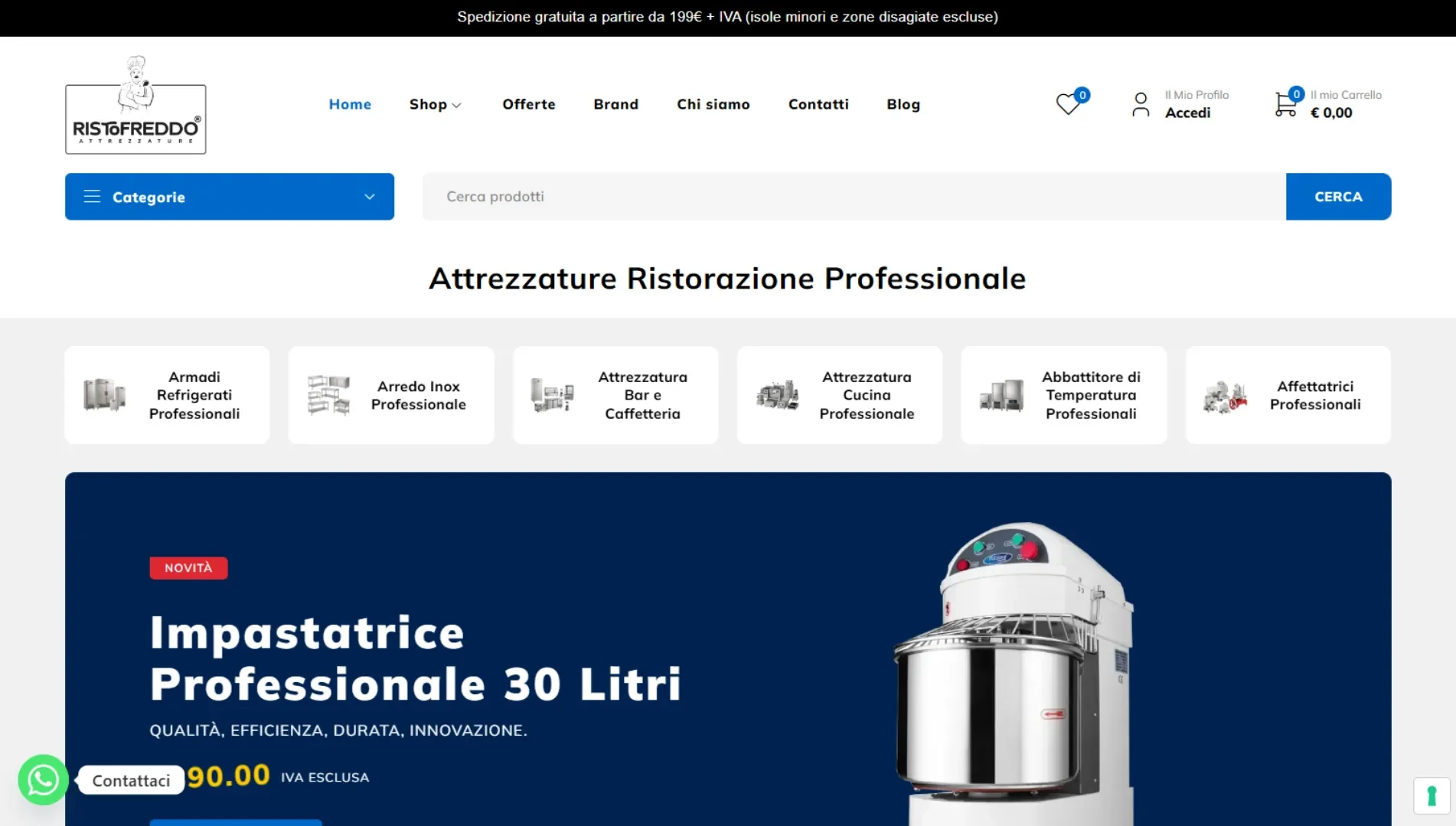Focus the Cerca prodotti search field
This screenshot has height=826, width=1456.
pos(854,197)
